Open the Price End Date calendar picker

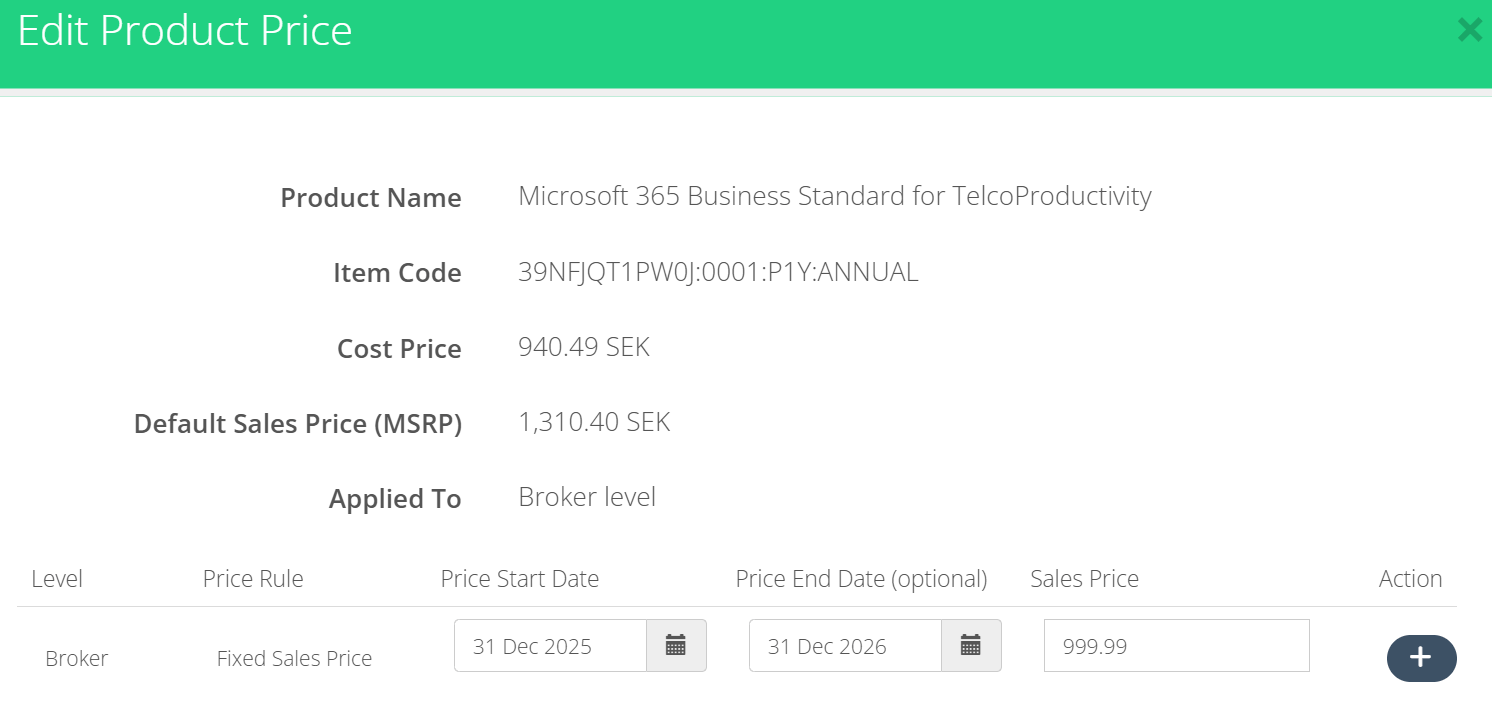[x=971, y=646]
